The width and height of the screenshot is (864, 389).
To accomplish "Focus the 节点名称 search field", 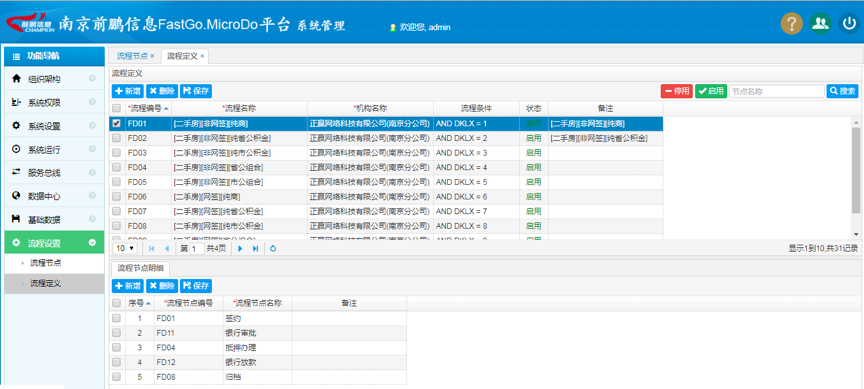I will pos(777,91).
